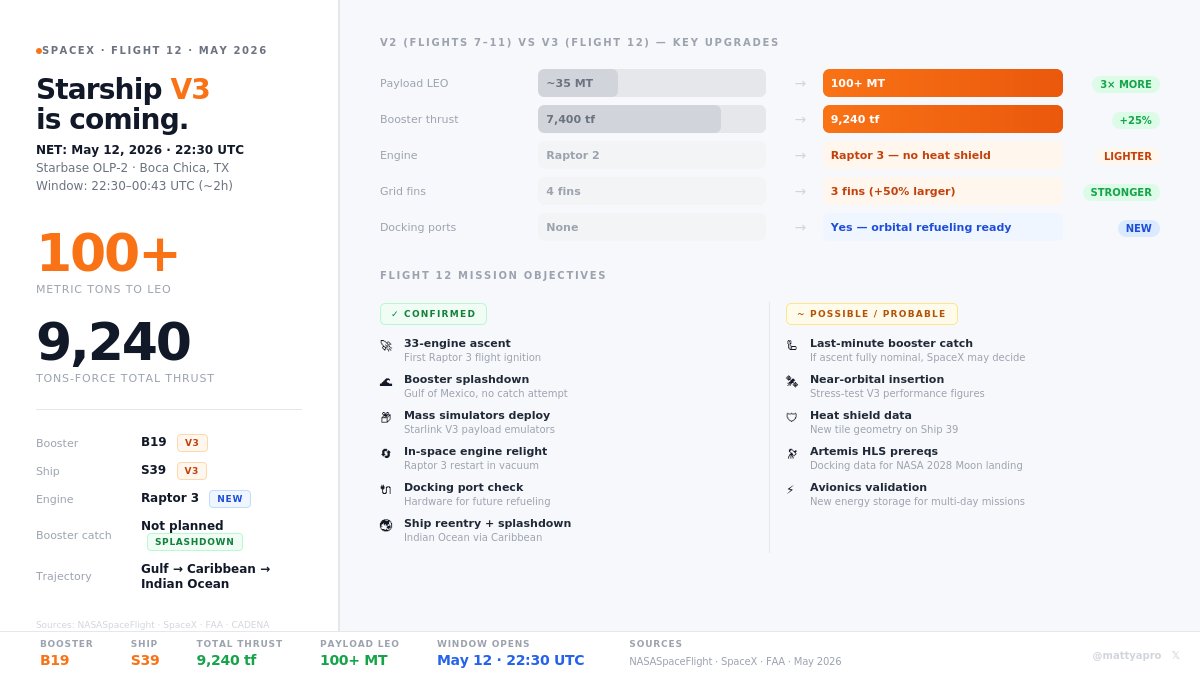Click the astronaut icon beside Artemis HLS prereqs
This screenshot has height=675, width=1200.
(792, 453)
